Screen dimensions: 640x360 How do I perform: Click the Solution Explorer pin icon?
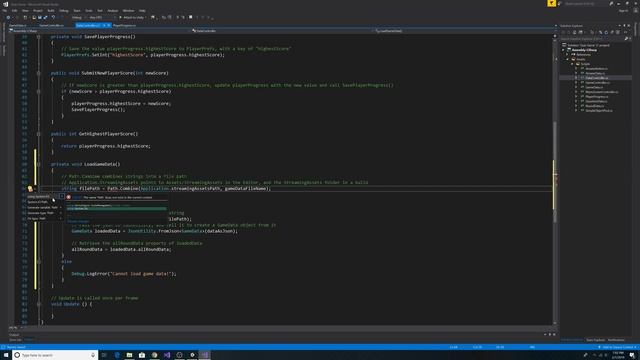tap(624, 25)
